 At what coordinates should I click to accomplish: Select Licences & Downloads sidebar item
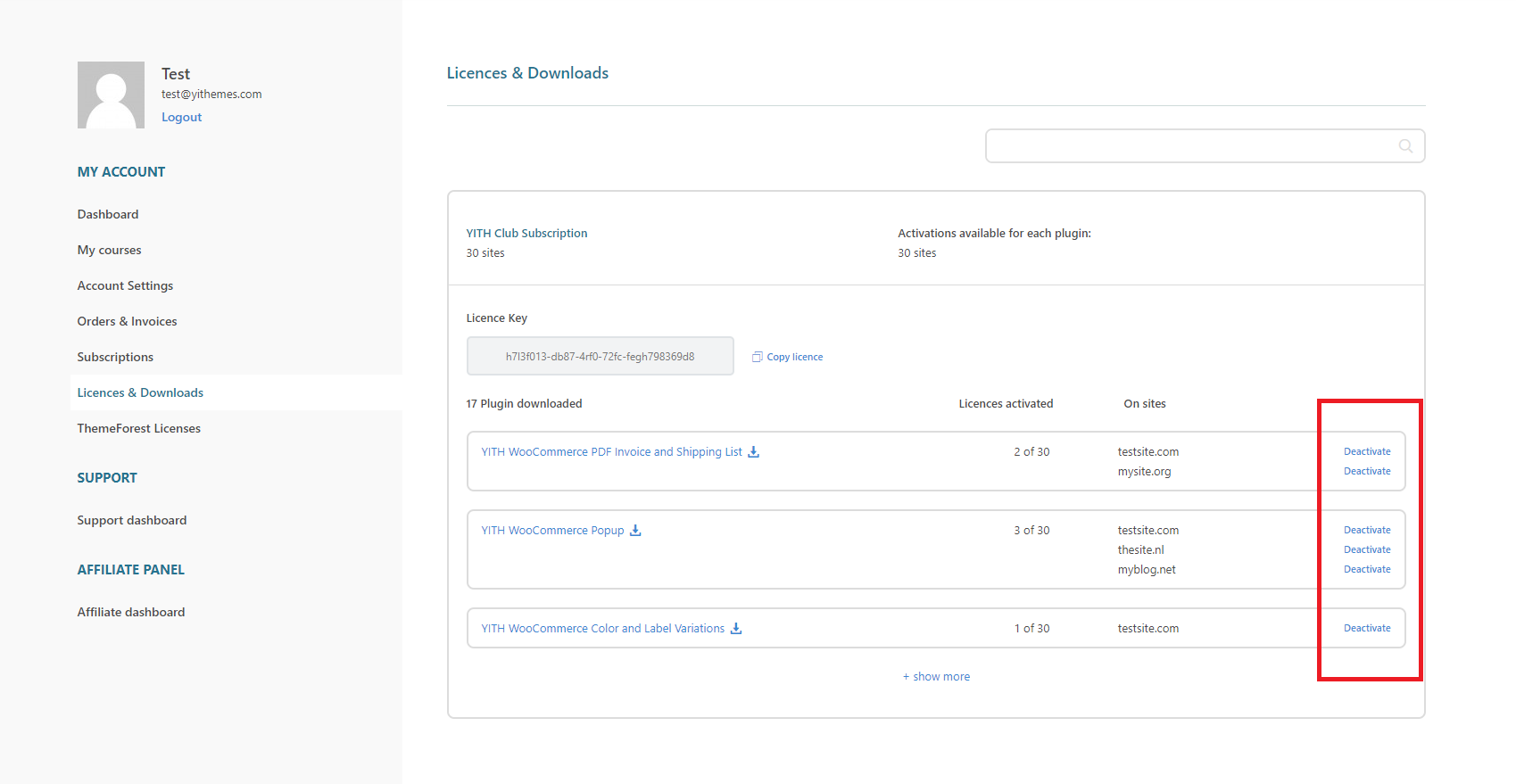pos(140,392)
